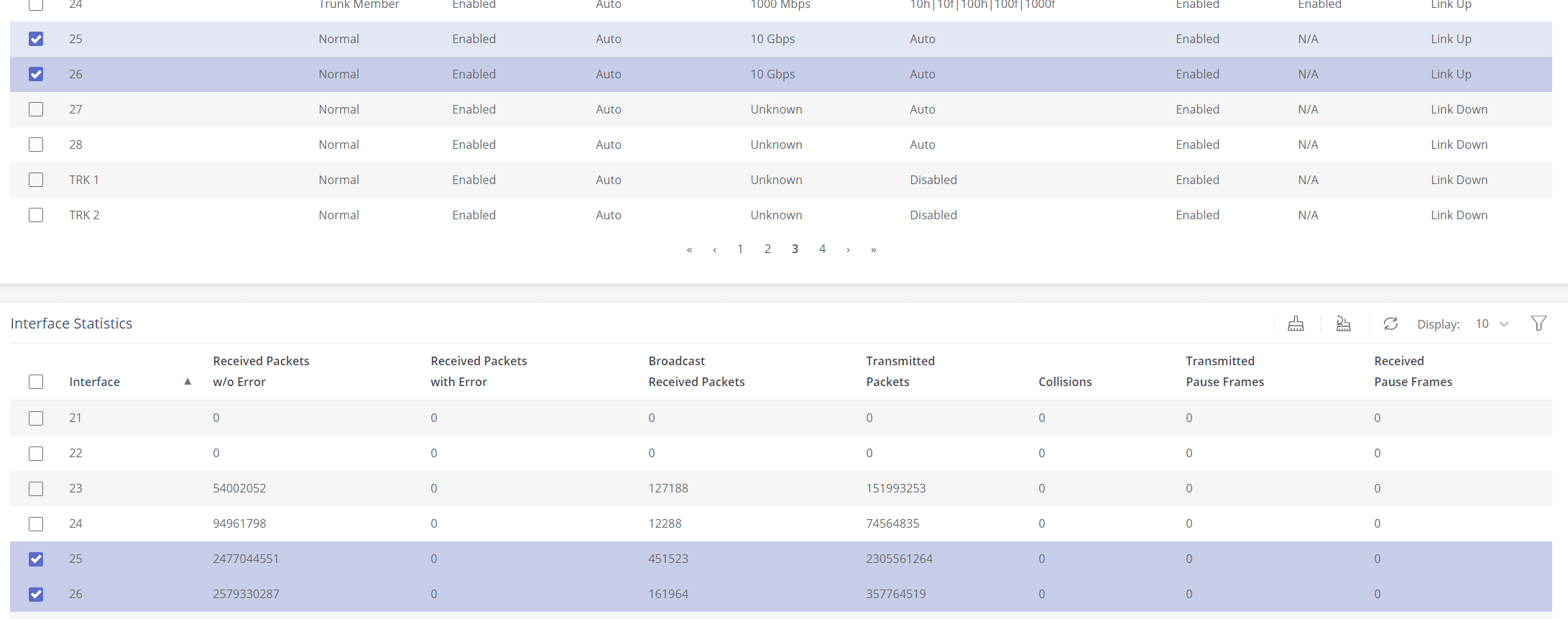Screen dimensions: 1568x619
Task: Uncheck interface 26 statistics row with 2579330287
Action: 36,594
